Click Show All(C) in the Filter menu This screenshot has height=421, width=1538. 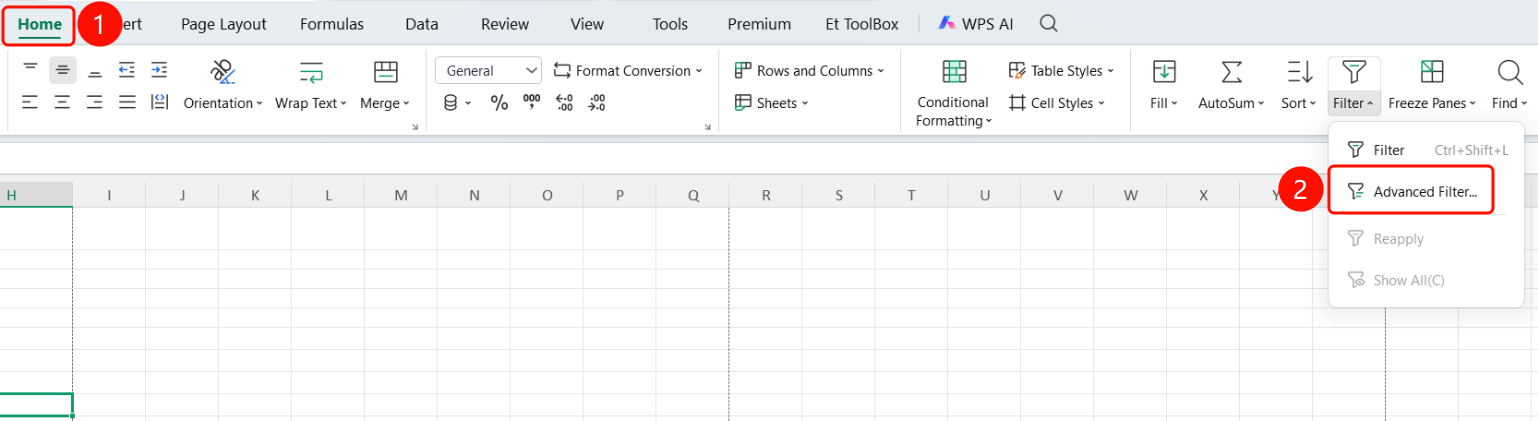click(x=1426, y=280)
